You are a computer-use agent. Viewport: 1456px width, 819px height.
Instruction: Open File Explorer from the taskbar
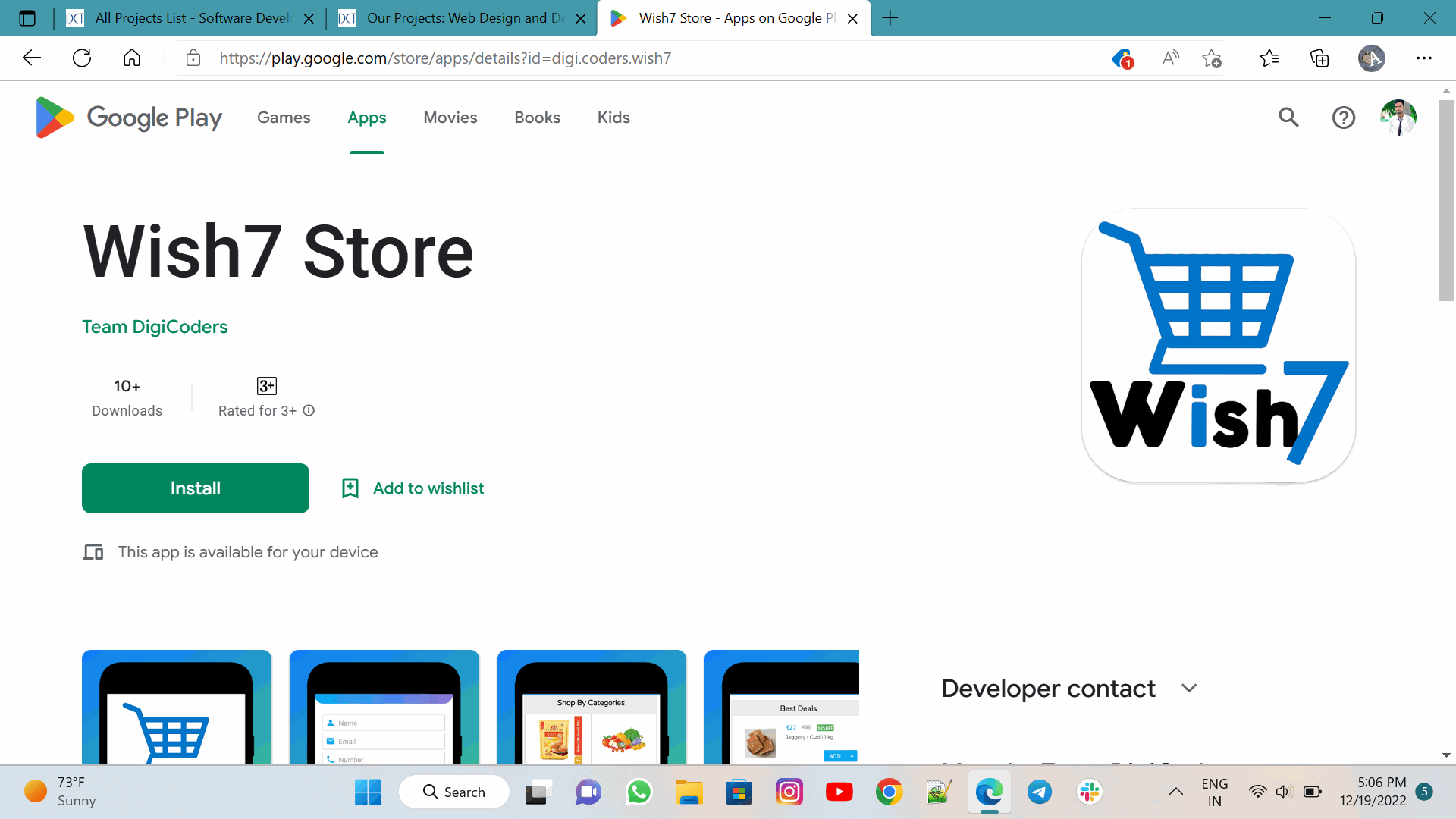[x=689, y=792]
